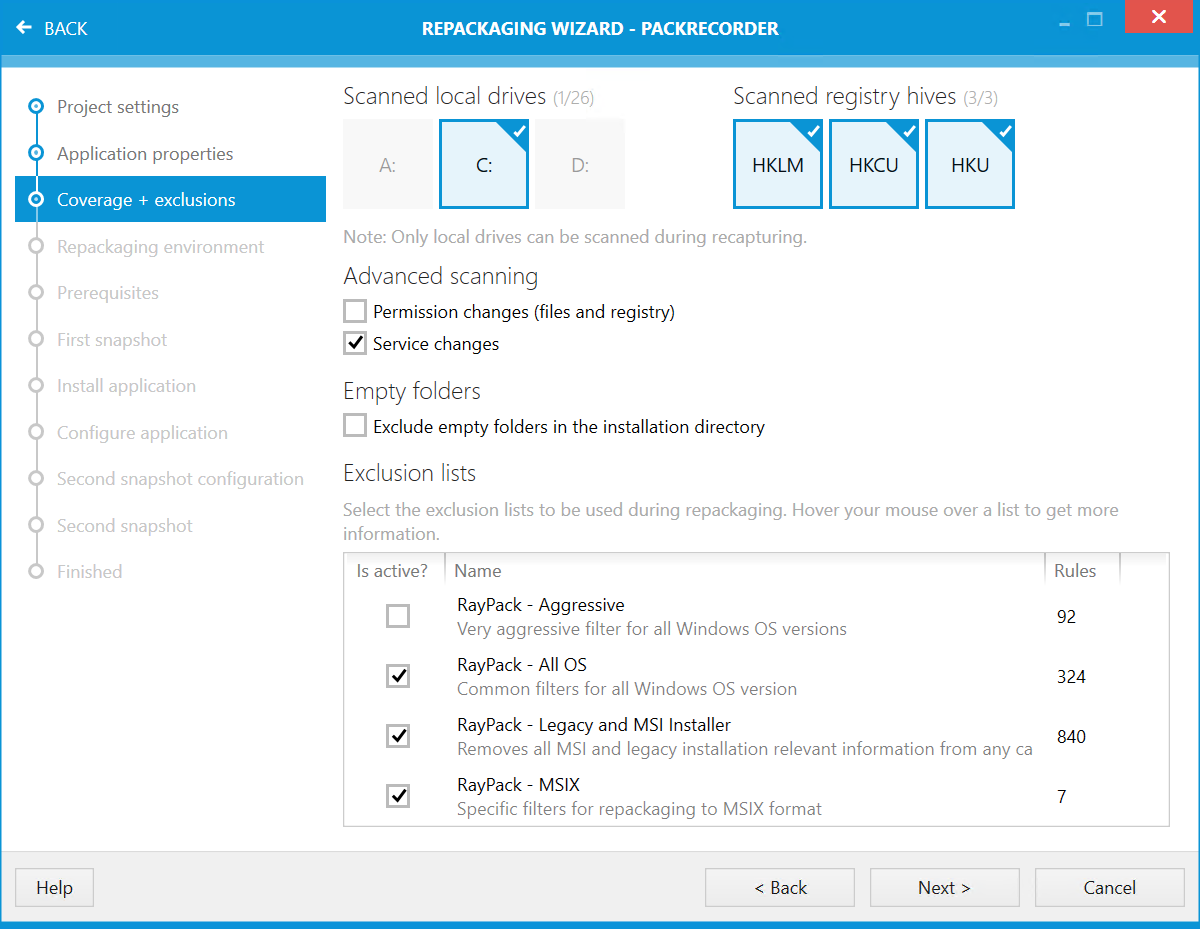
Task: Enable Permission changes scanning
Action: coord(355,311)
